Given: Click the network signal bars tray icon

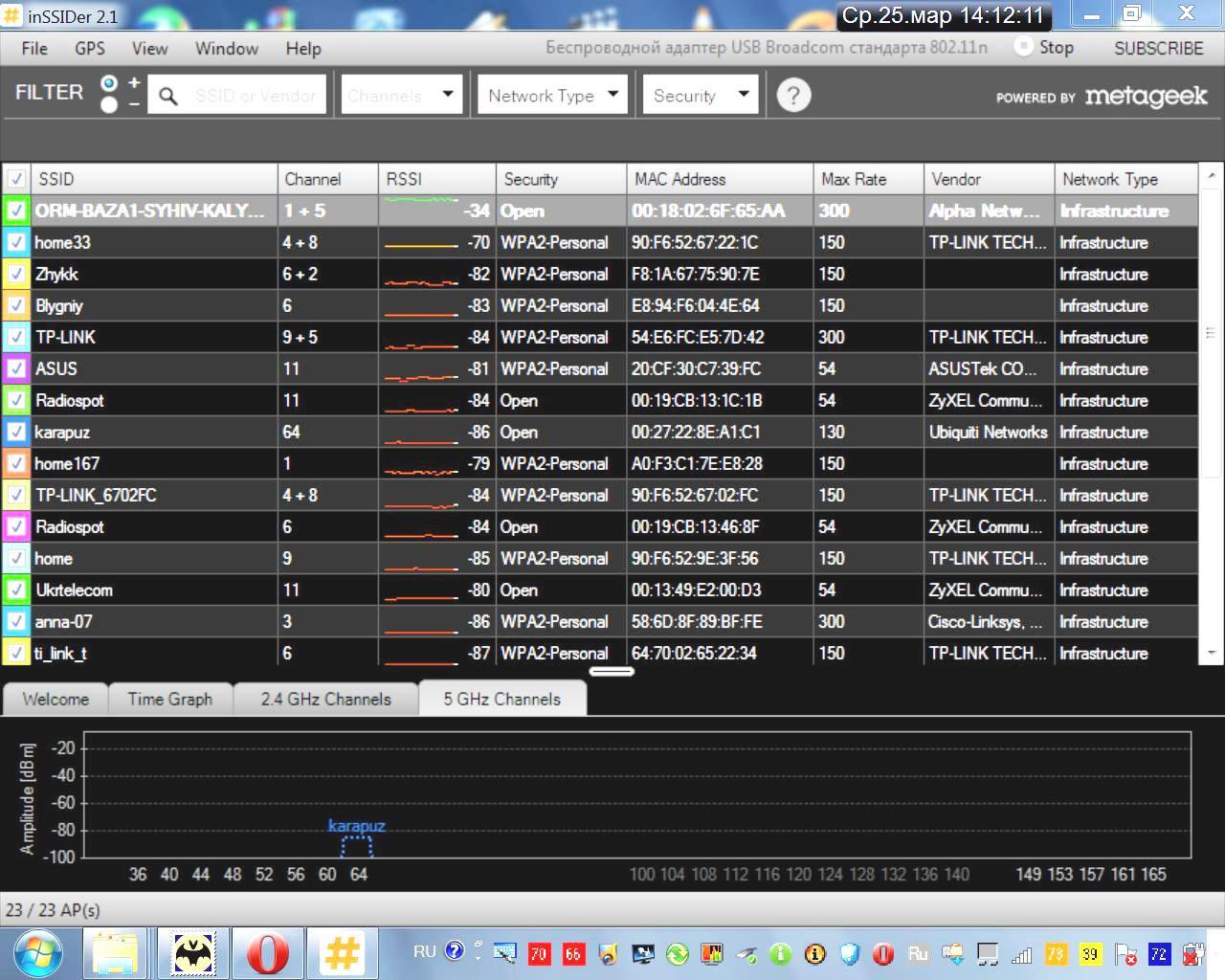Looking at the screenshot, I should (x=1022, y=953).
